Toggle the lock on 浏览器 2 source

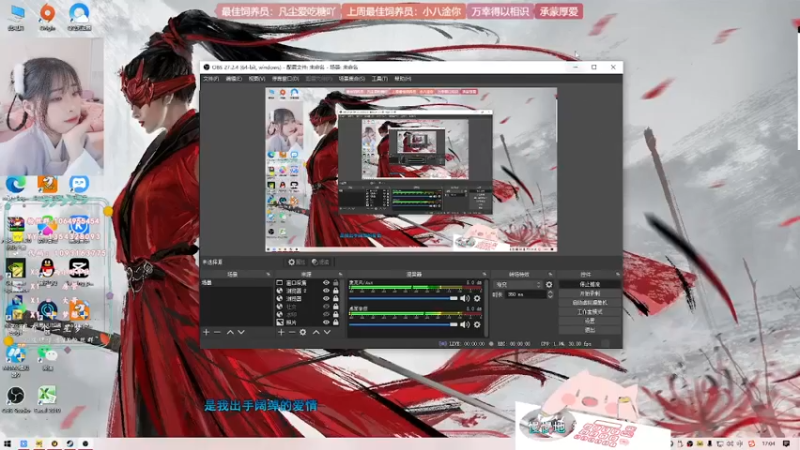[x=336, y=291]
